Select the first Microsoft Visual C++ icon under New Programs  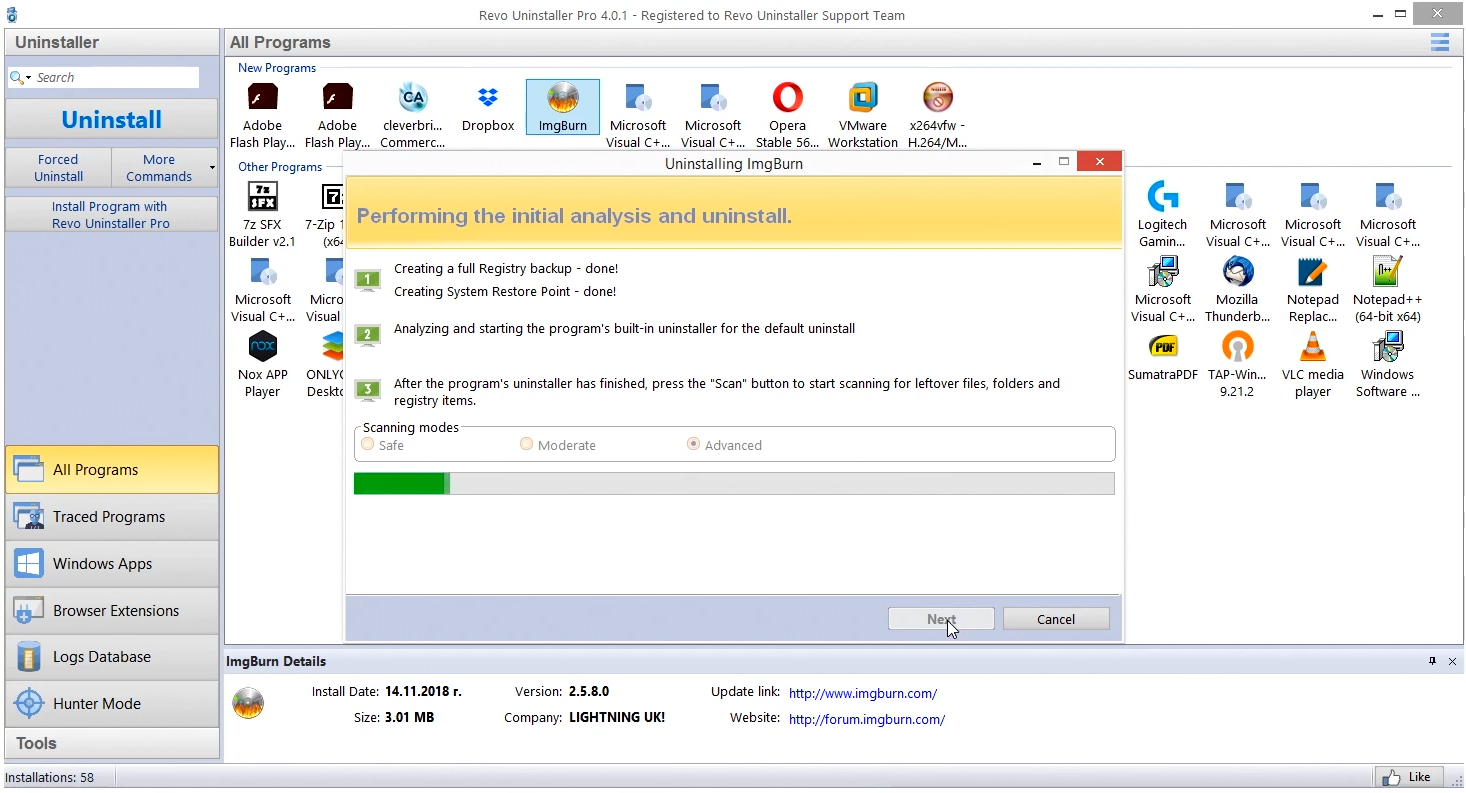(x=638, y=98)
